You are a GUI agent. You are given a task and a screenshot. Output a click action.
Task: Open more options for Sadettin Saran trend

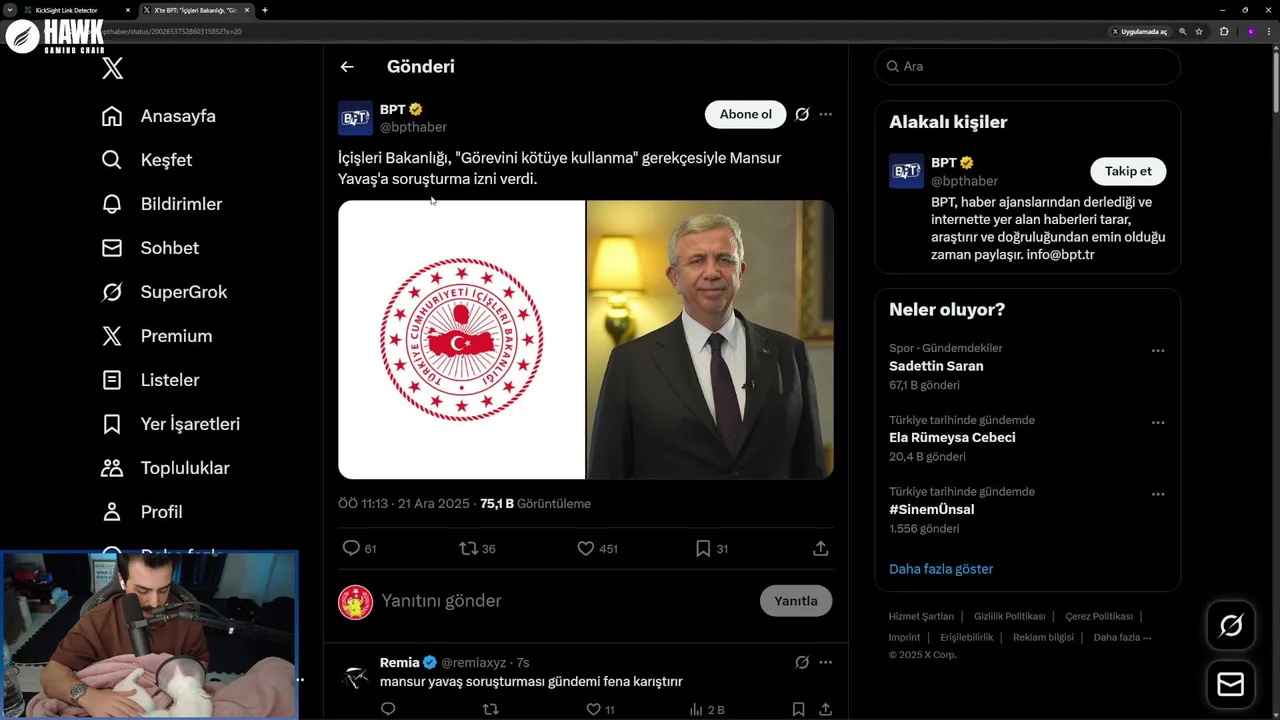1157,351
